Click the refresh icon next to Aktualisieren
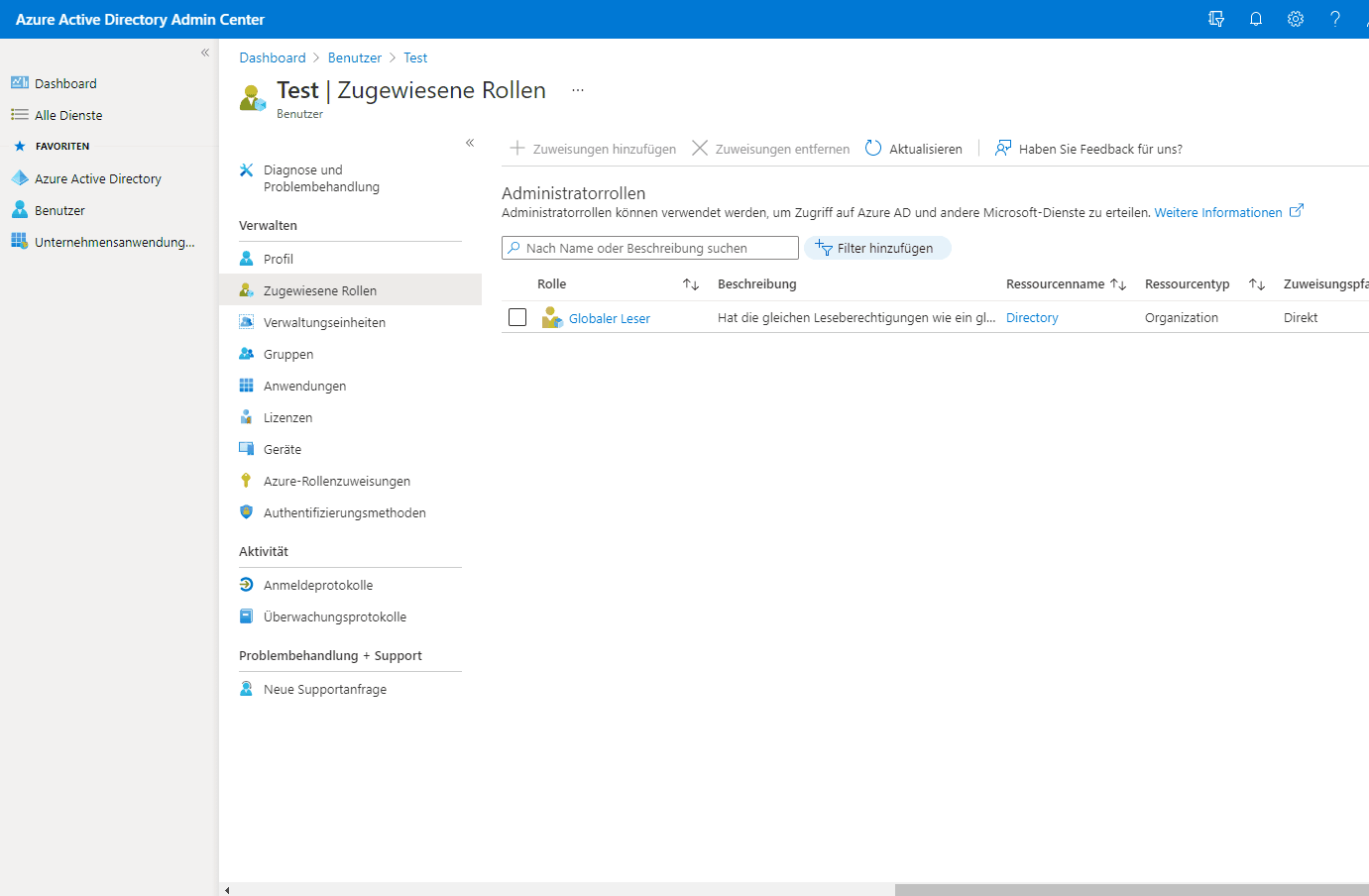The width and height of the screenshot is (1369, 896). [x=873, y=149]
